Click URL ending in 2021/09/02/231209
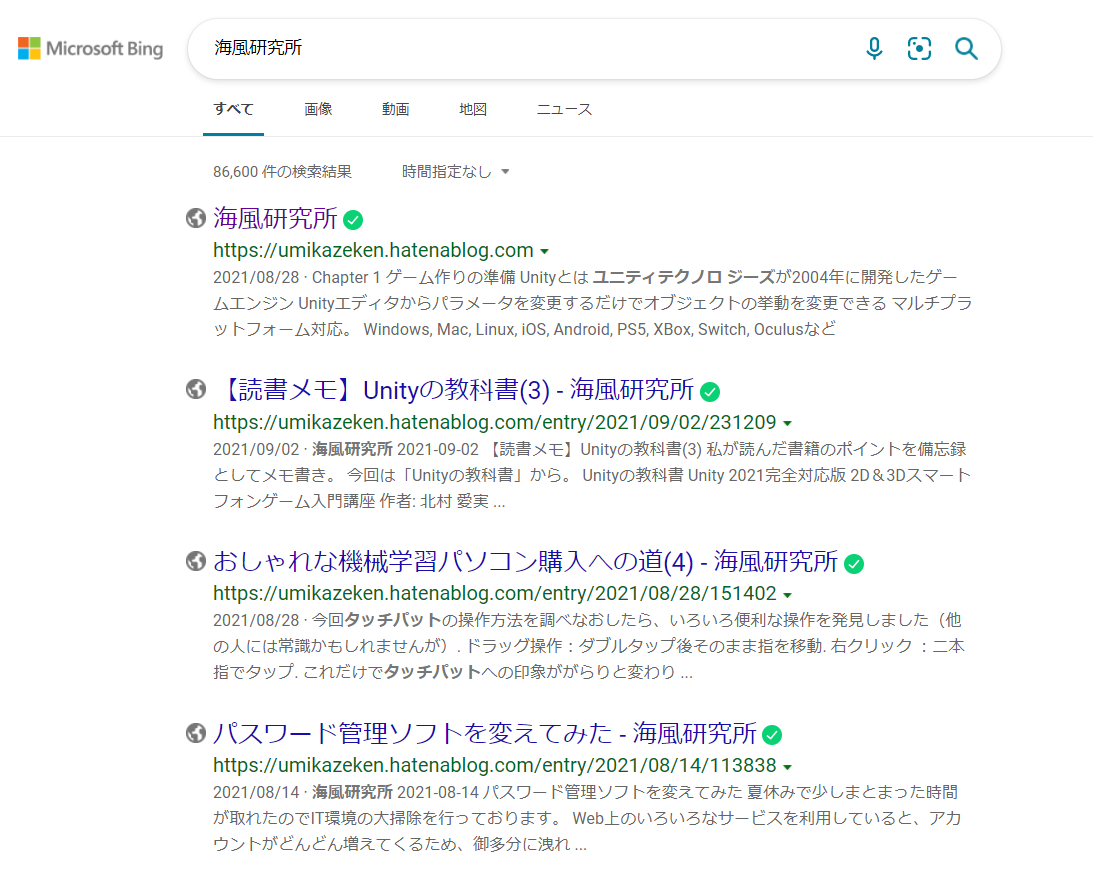1093x882 pixels. 494,422
